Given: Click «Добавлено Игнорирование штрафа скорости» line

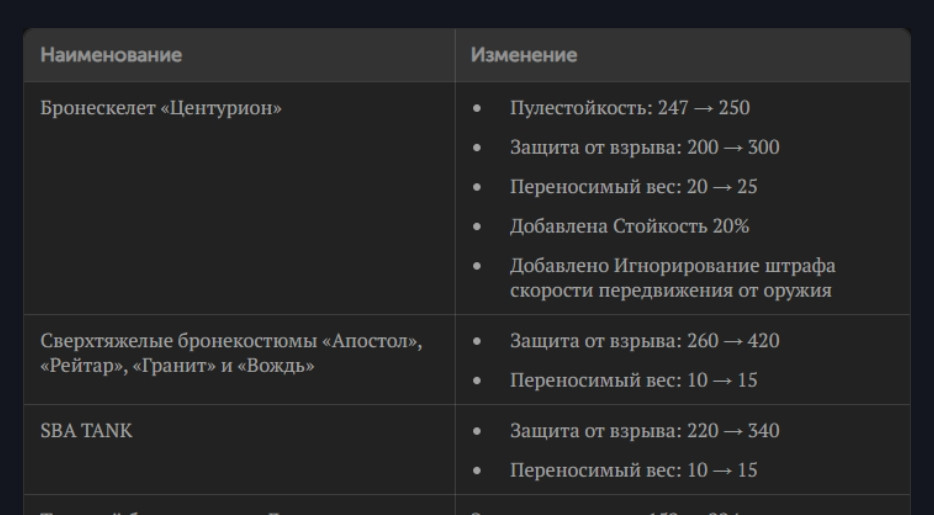Looking at the screenshot, I should tap(673, 278).
